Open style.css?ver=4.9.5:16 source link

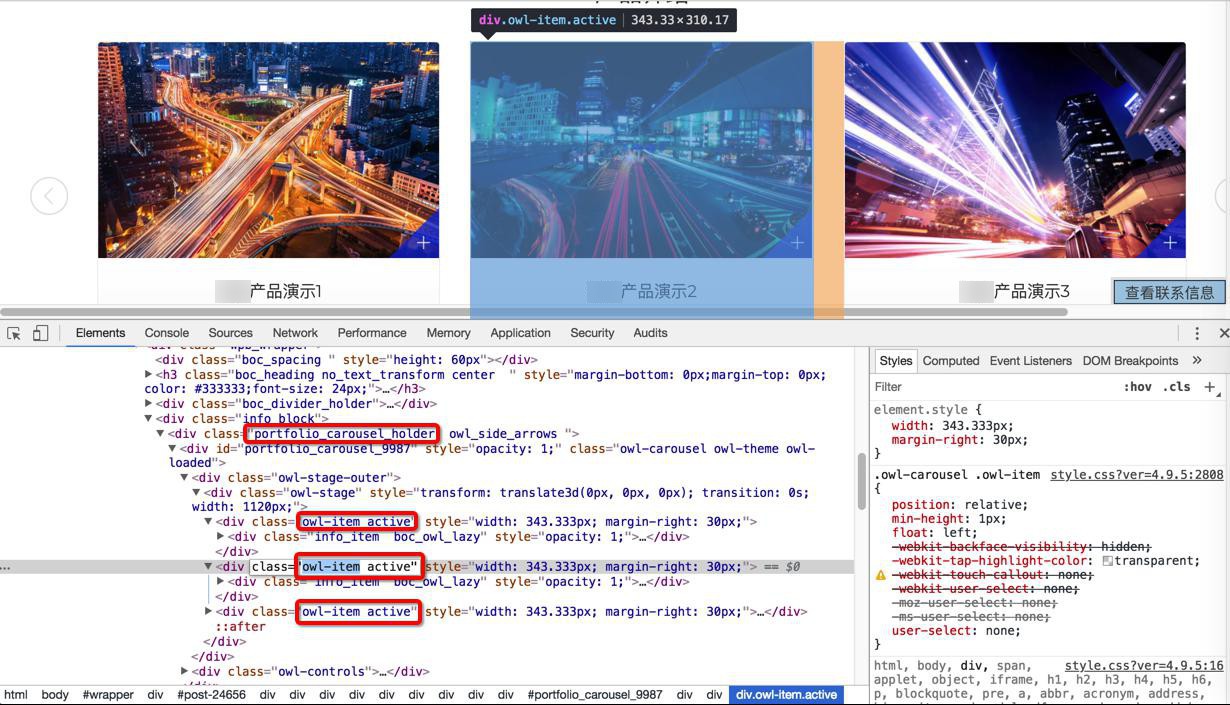click(x=1144, y=665)
